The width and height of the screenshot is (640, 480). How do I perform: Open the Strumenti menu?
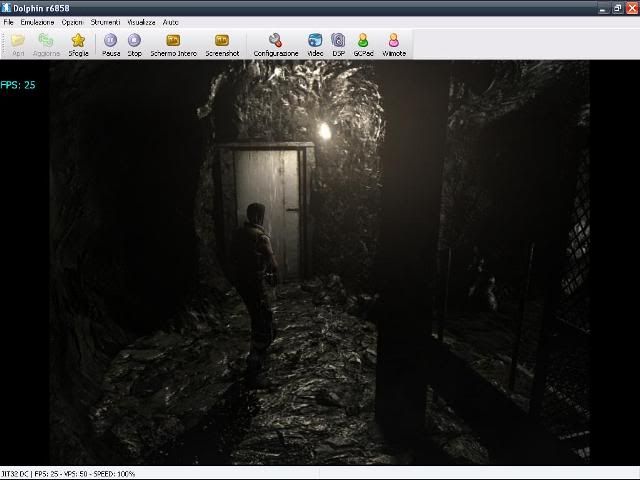(x=104, y=21)
